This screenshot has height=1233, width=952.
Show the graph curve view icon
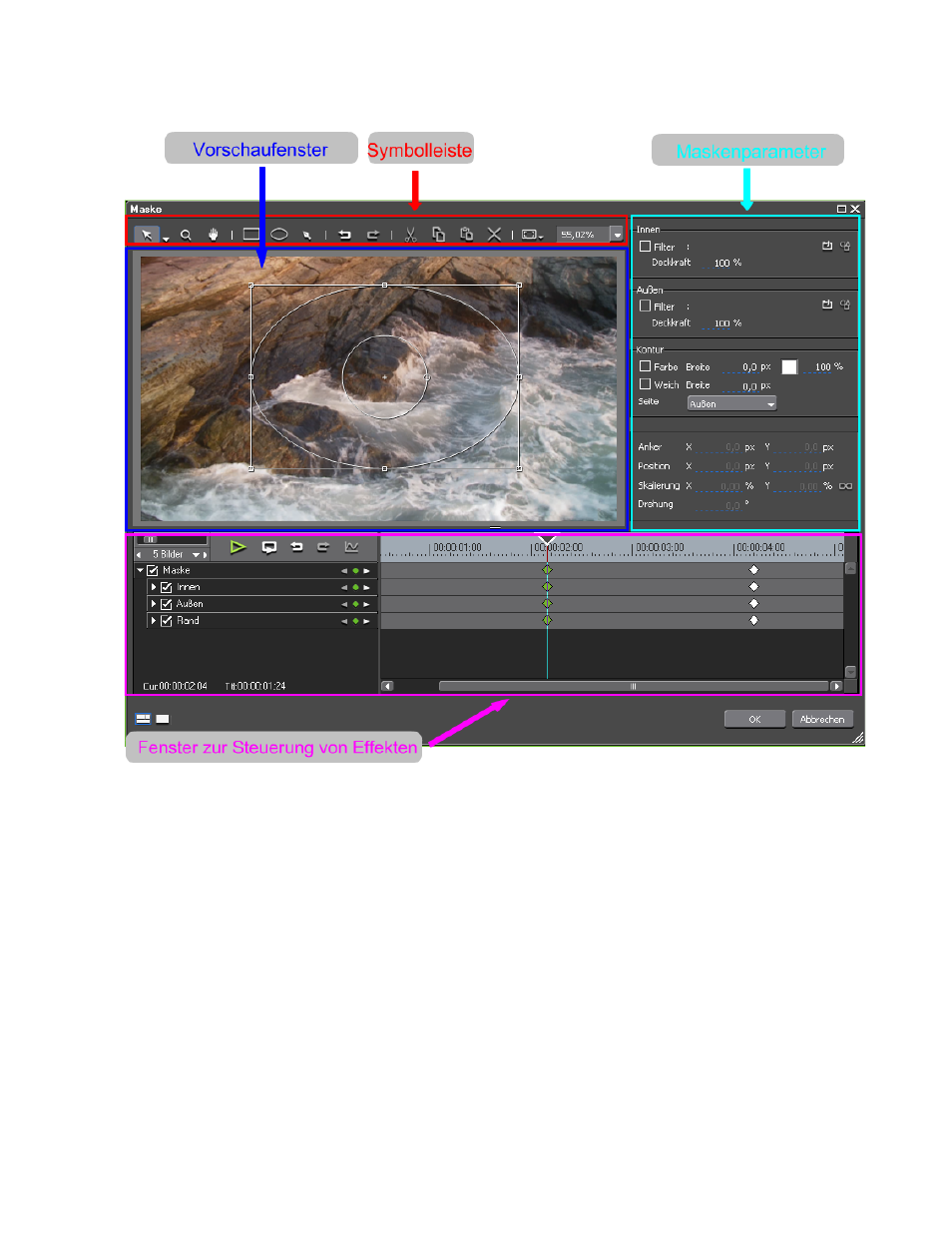(x=351, y=547)
